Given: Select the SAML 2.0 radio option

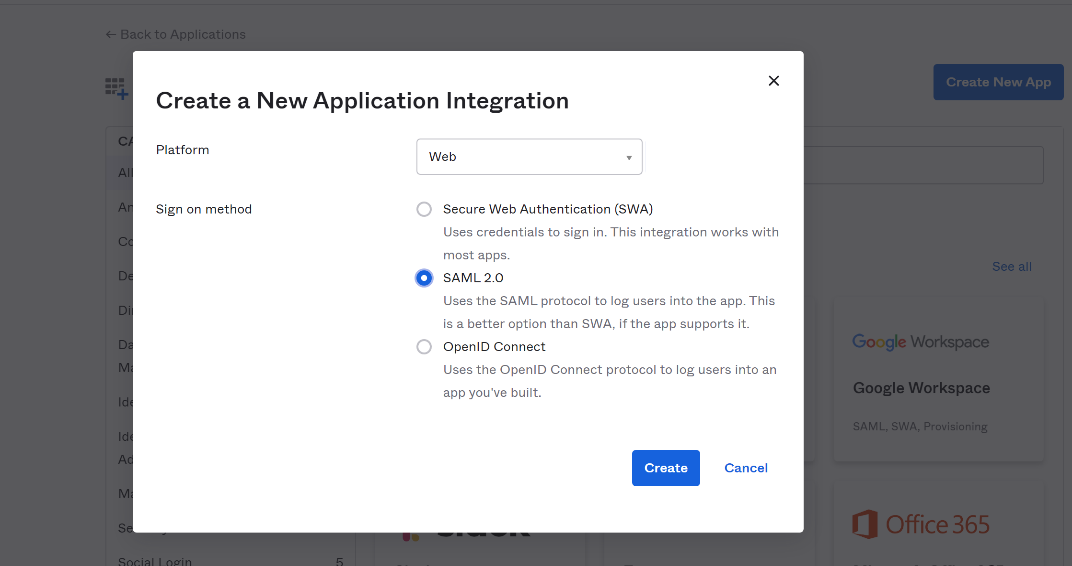Looking at the screenshot, I should pos(424,278).
